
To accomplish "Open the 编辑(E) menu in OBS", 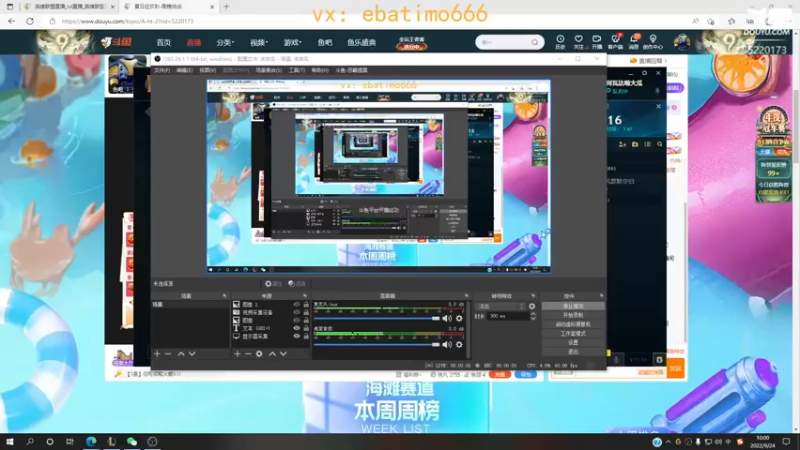I will (x=184, y=70).
